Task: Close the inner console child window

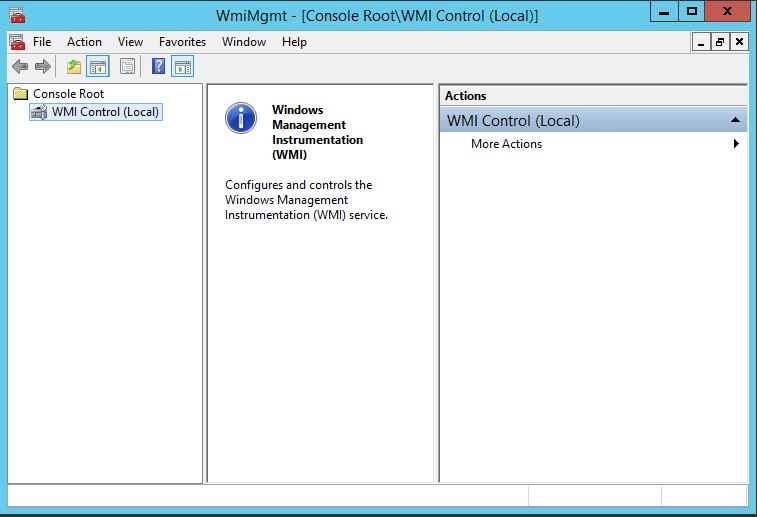Action: pyautogui.click(x=739, y=42)
